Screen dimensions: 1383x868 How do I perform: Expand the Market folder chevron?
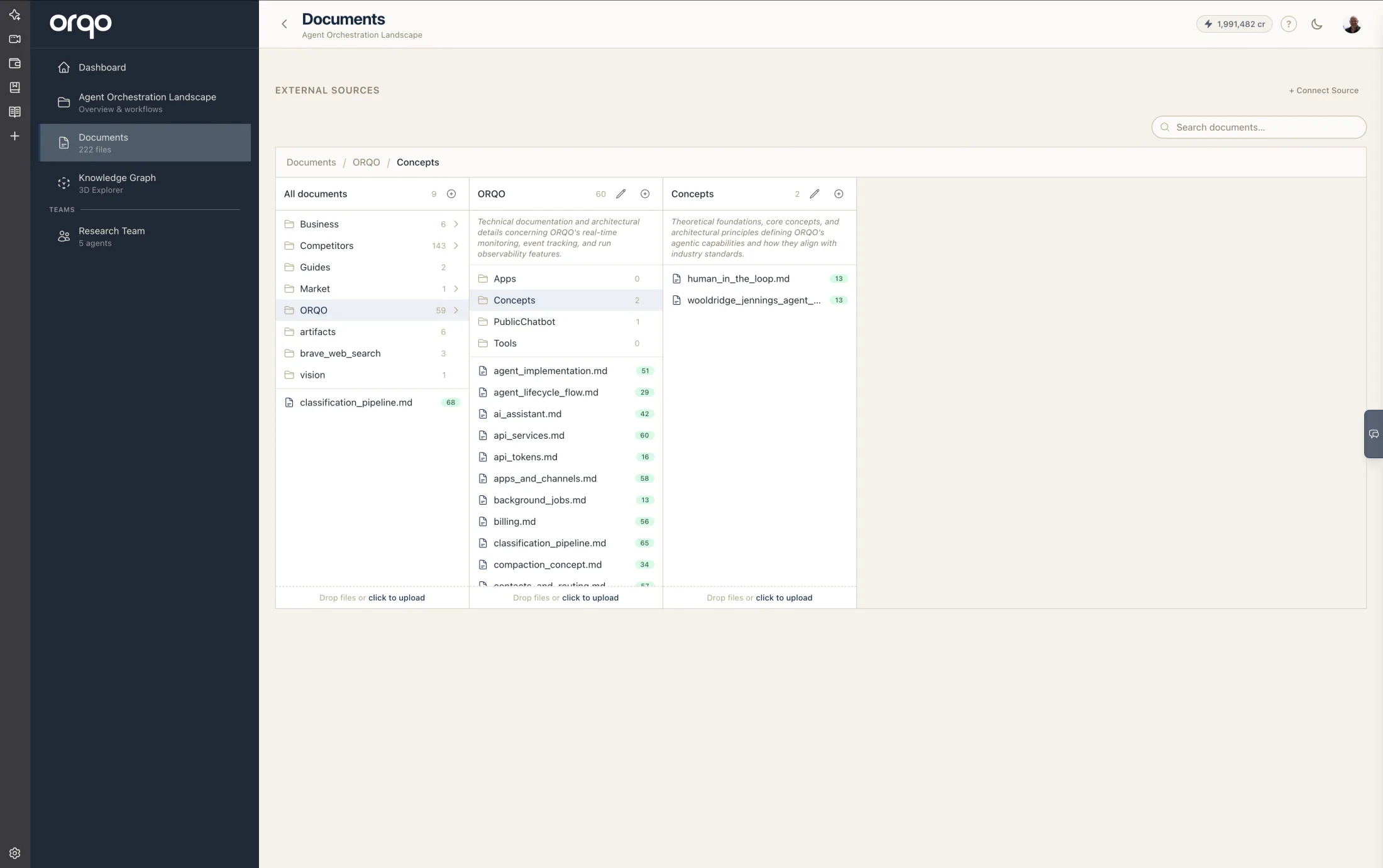click(456, 288)
